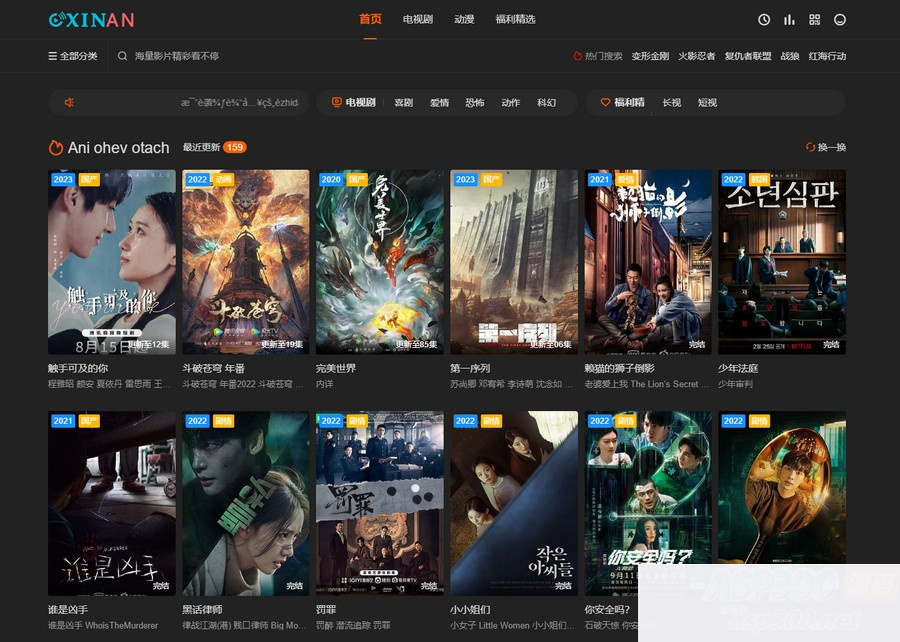900x642 pixels.
Task: Click the rankings bar chart icon
Action: pyautogui.click(x=788, y=19)
